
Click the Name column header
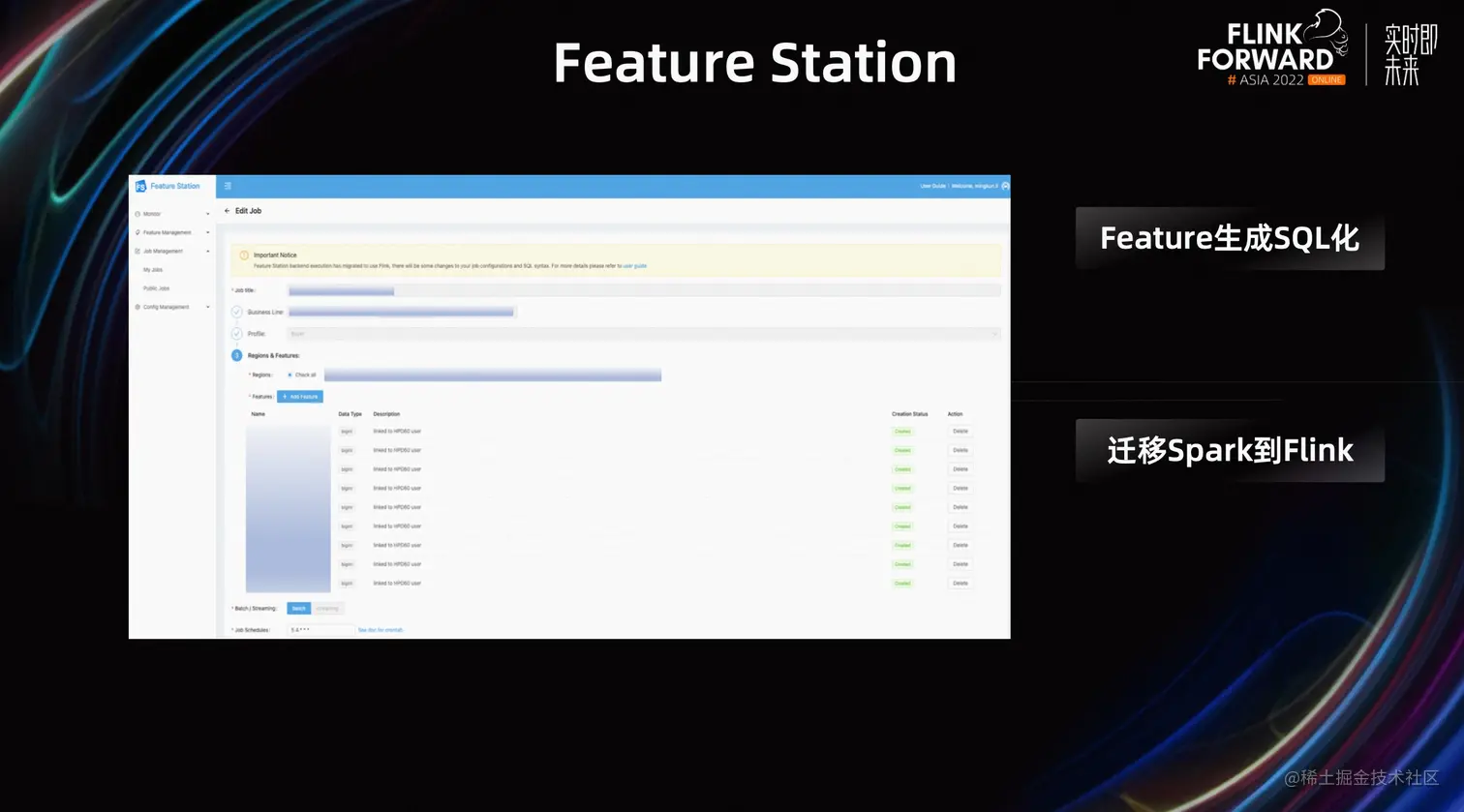258,414
